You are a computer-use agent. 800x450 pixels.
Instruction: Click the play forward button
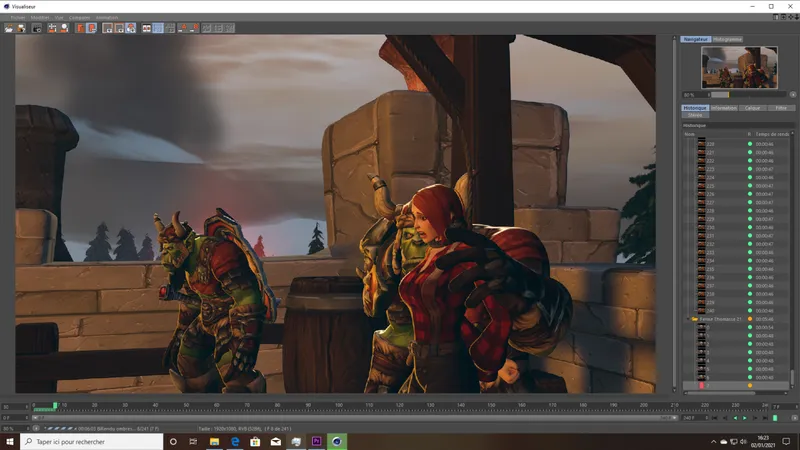745,418
